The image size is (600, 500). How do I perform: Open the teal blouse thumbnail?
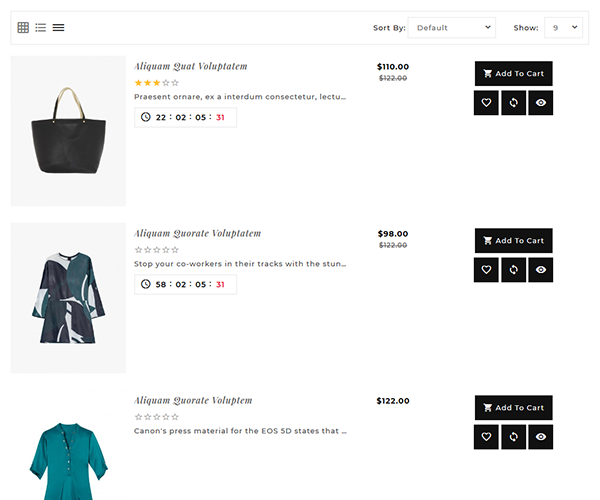68,445
